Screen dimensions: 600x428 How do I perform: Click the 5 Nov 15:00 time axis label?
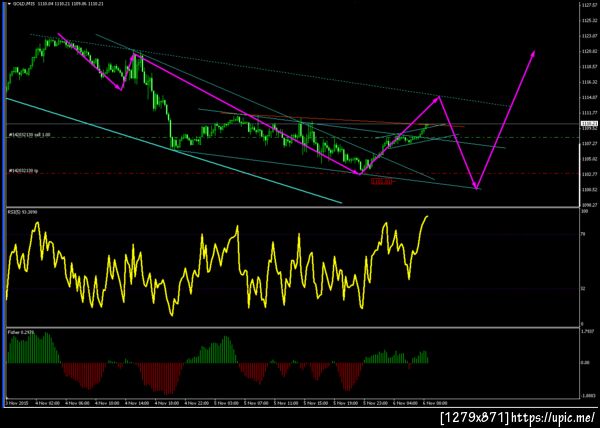(316, 403)
